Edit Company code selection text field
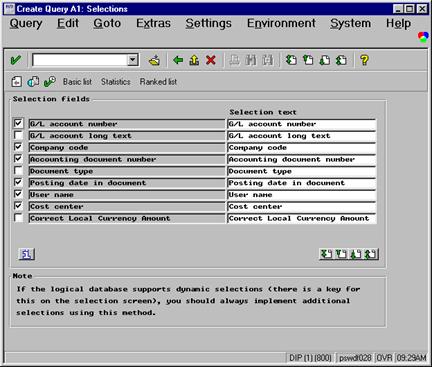This screenshot has width=432, height=367. (302, 147)
